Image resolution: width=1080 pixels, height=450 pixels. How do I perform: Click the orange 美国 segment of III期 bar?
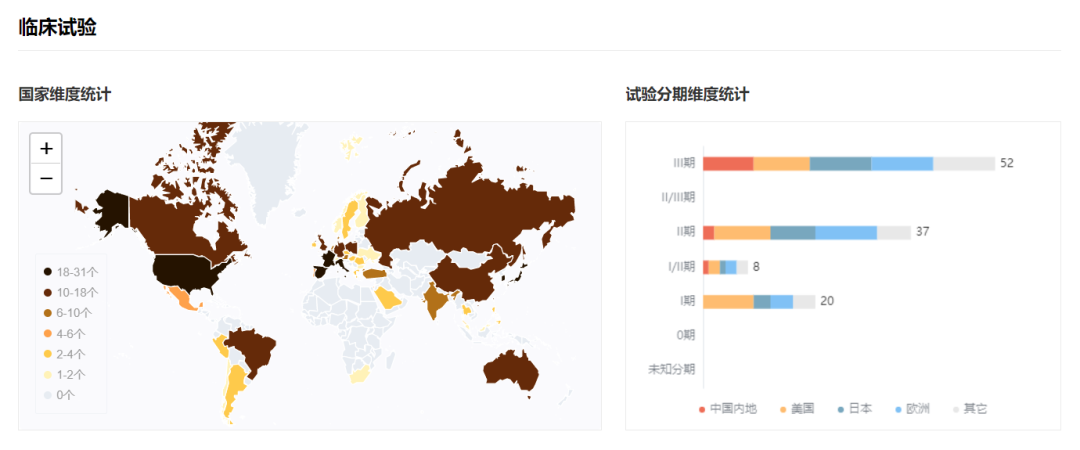coord(782,163)
